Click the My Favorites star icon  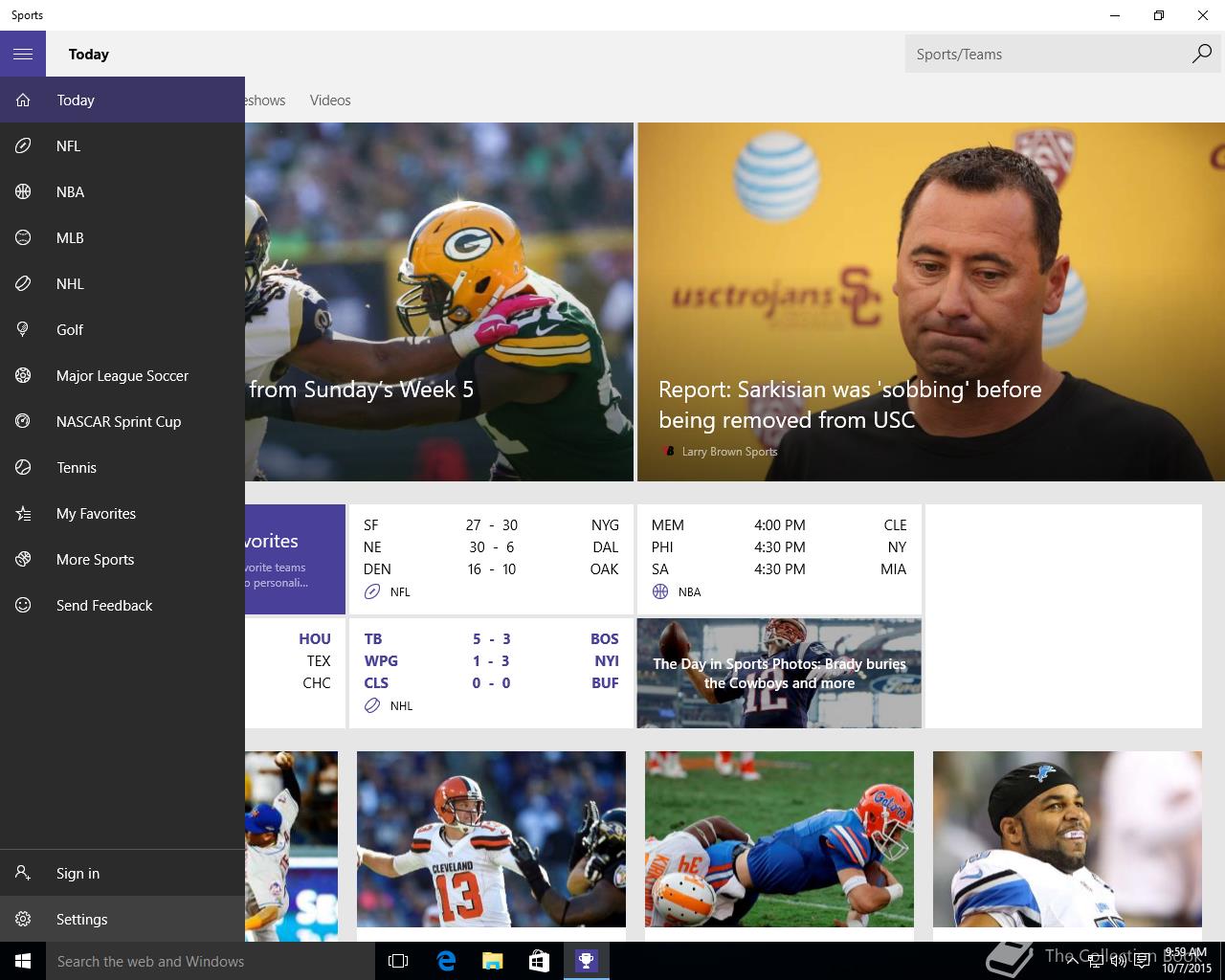(x=23, y=513)
